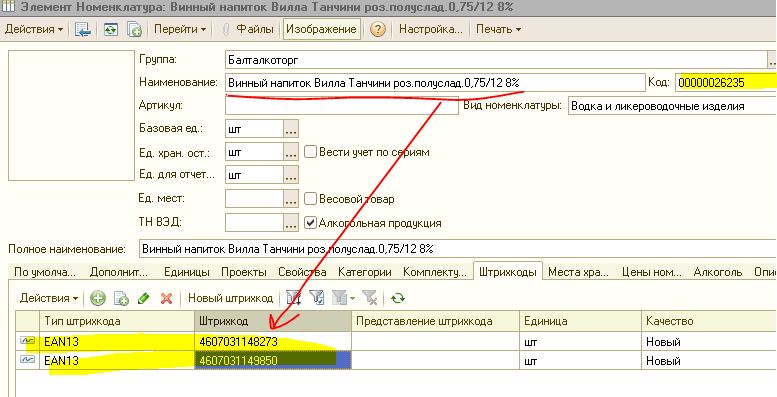Uncheck the Алкогольная продукция checkbox
Screen dimensions: 777x397
310,223
